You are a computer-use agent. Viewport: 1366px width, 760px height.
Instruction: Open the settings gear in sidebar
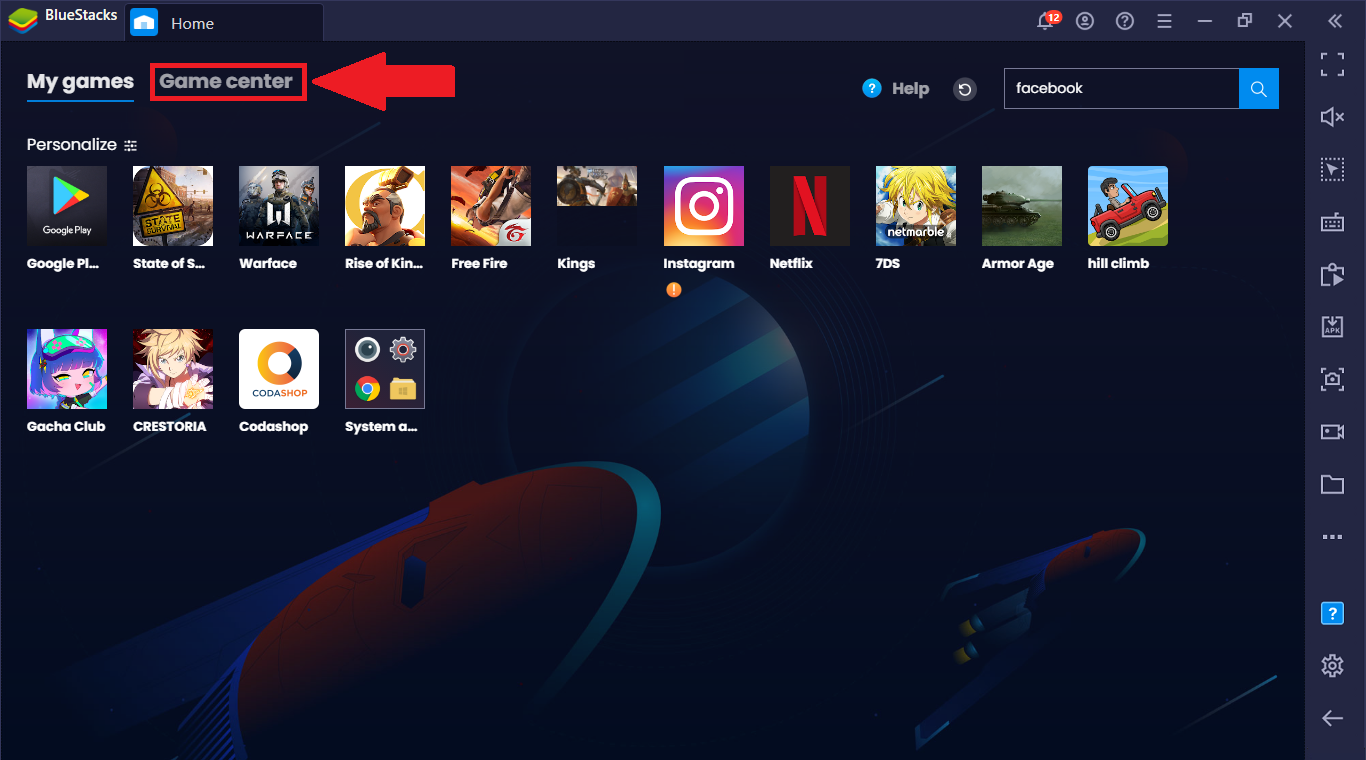(x=1332, y=665)
